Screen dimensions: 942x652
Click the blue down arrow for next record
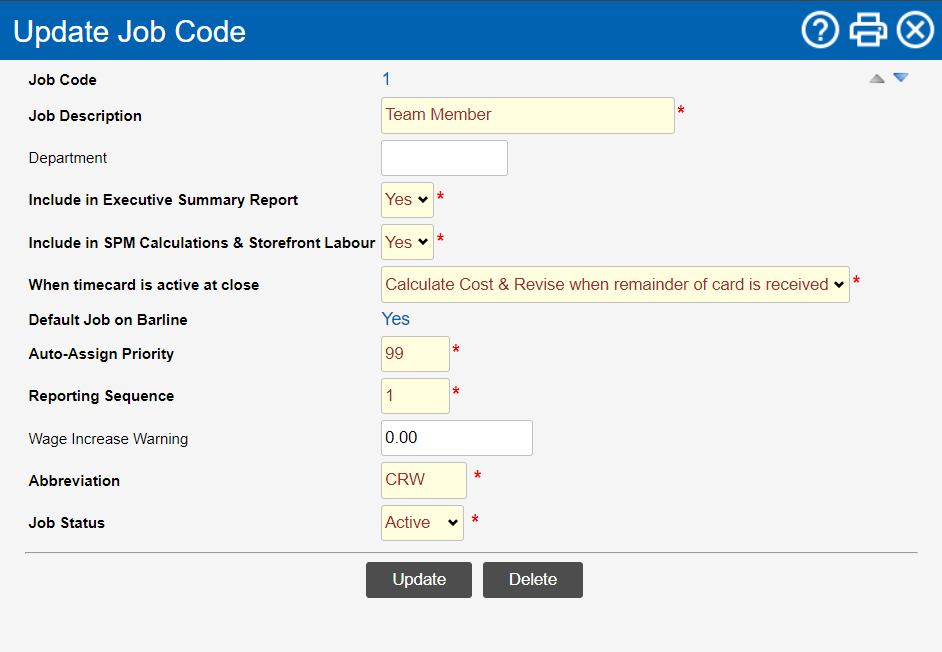900,78
